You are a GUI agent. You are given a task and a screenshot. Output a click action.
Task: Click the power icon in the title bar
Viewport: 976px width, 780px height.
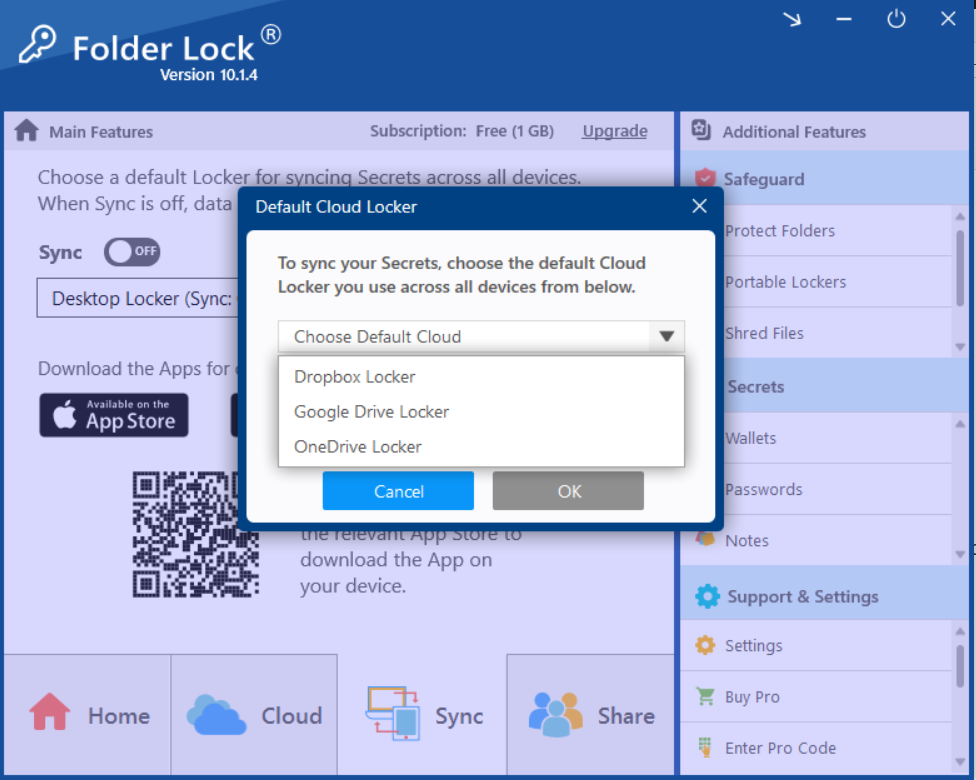point(896,19)
